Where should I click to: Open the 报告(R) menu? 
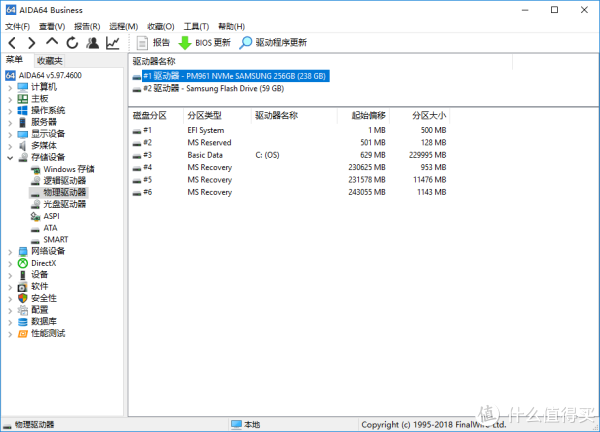click(x=87, y=26)
